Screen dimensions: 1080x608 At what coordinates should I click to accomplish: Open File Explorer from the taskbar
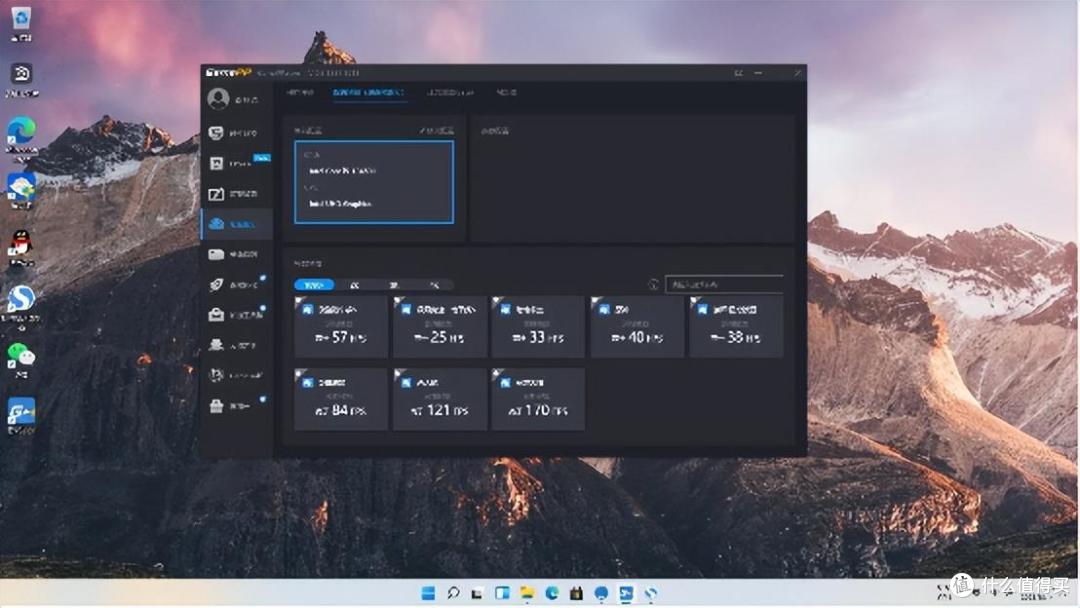coord(527,593)
